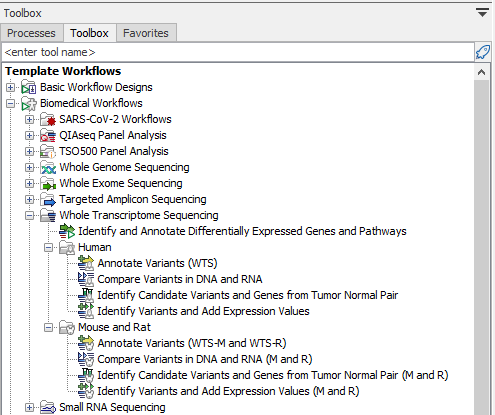This screenshot has width=495, height=415.
Task: Select Small RNA Sequencing in the tree
Action: (x=112, y=407)
